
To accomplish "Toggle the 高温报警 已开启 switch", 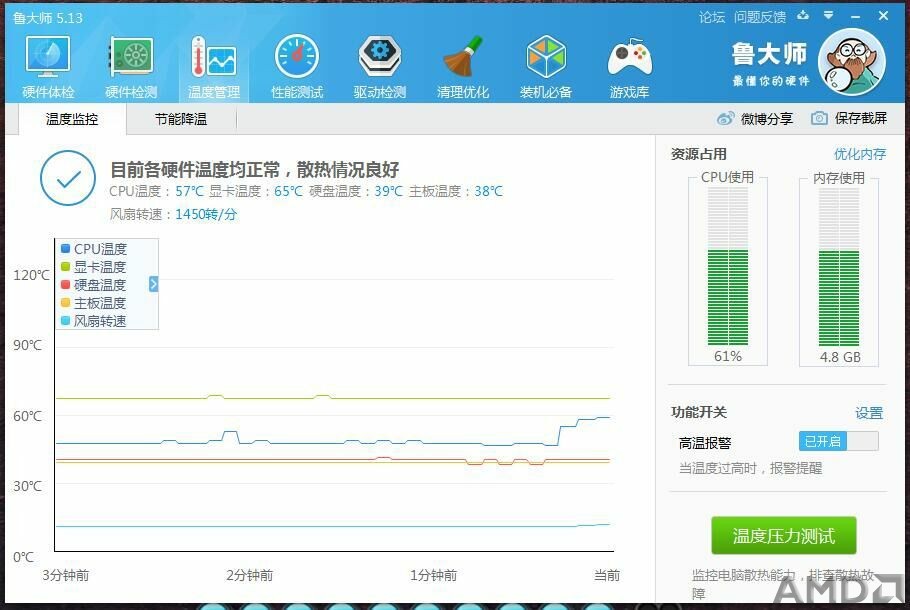I will (x=838, y=441).
